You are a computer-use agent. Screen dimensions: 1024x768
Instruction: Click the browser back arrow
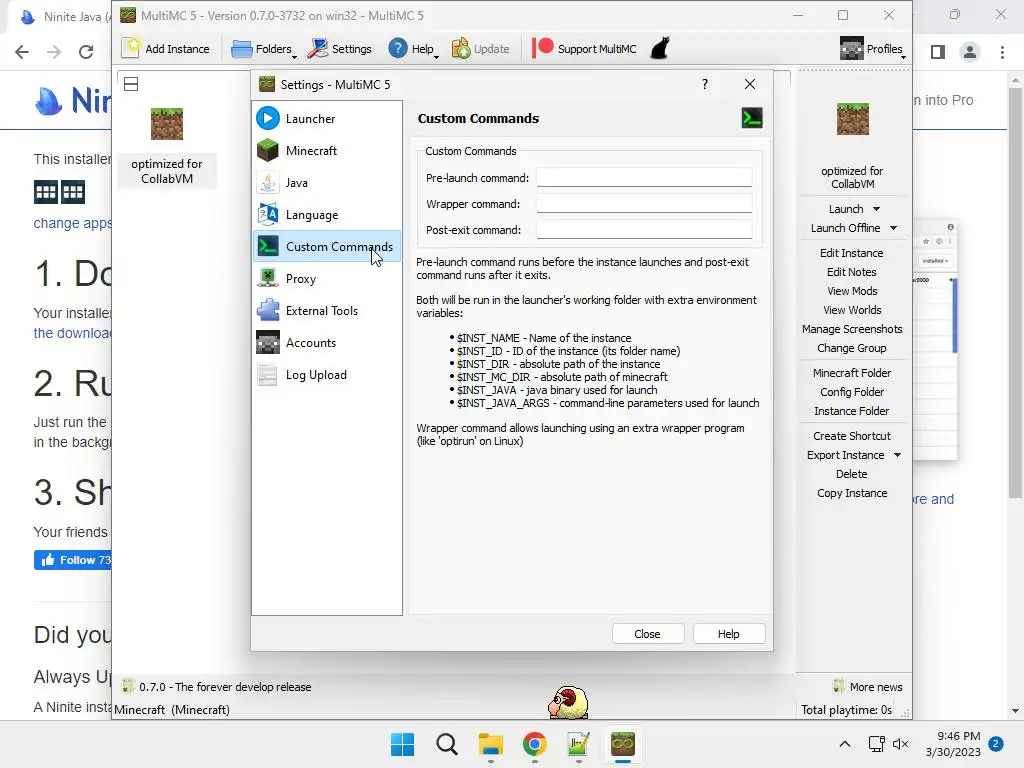[22, 52]
